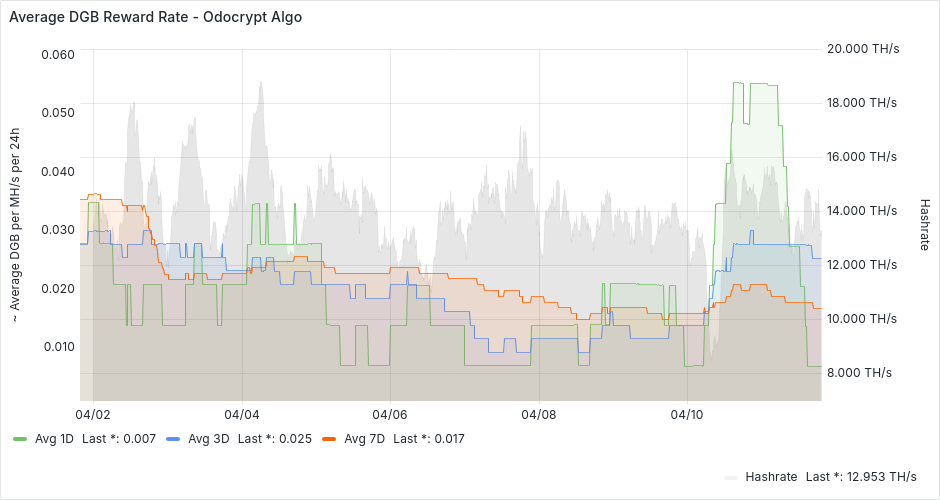Click the 'Last *: 0.007' value for Avg 1D
Screen dimensions: 940x500
118,438
